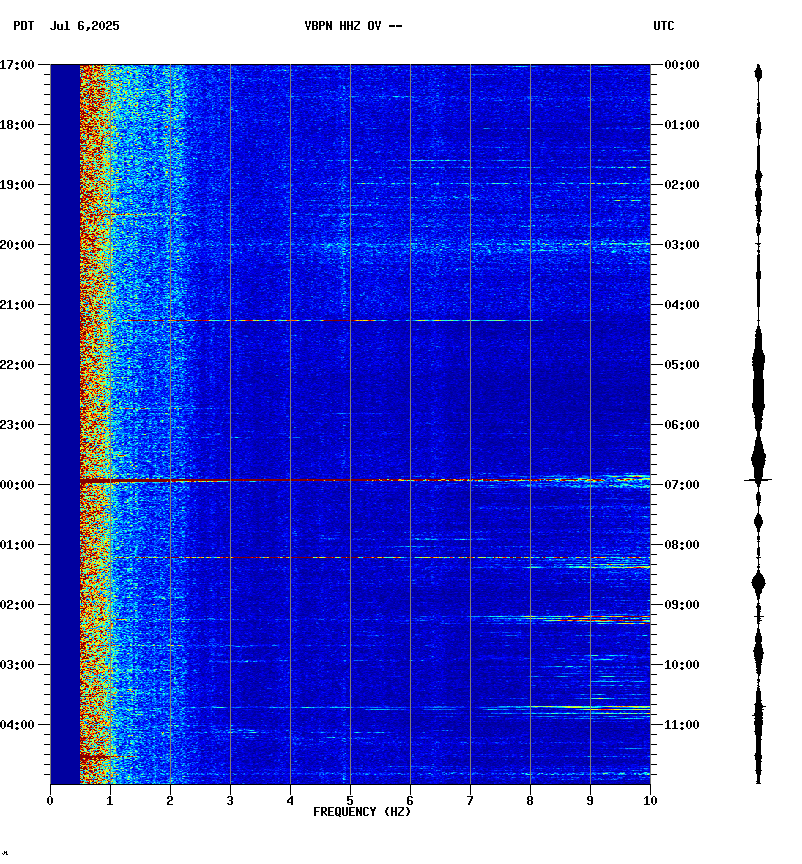Click the FREQUENCY (HZ) axis title
Image resolution: width=802 pixels, height=864 pixels.
click(362, 812)
